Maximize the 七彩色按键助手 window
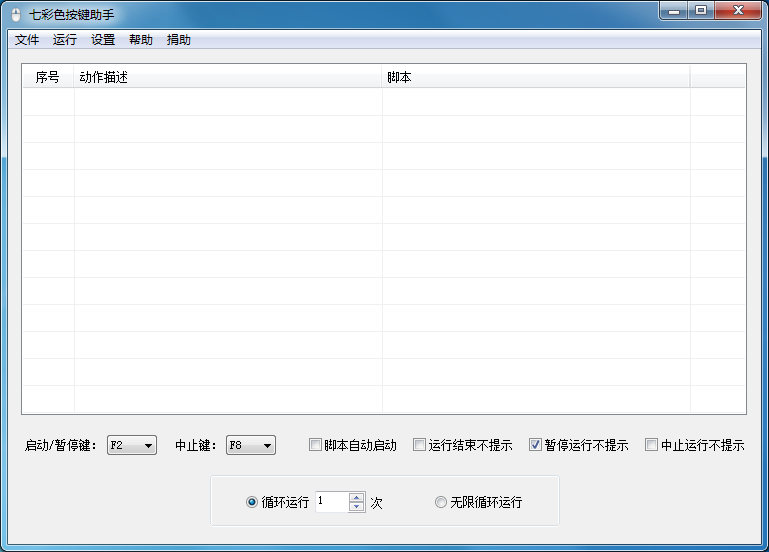 [x=701, y=10]
